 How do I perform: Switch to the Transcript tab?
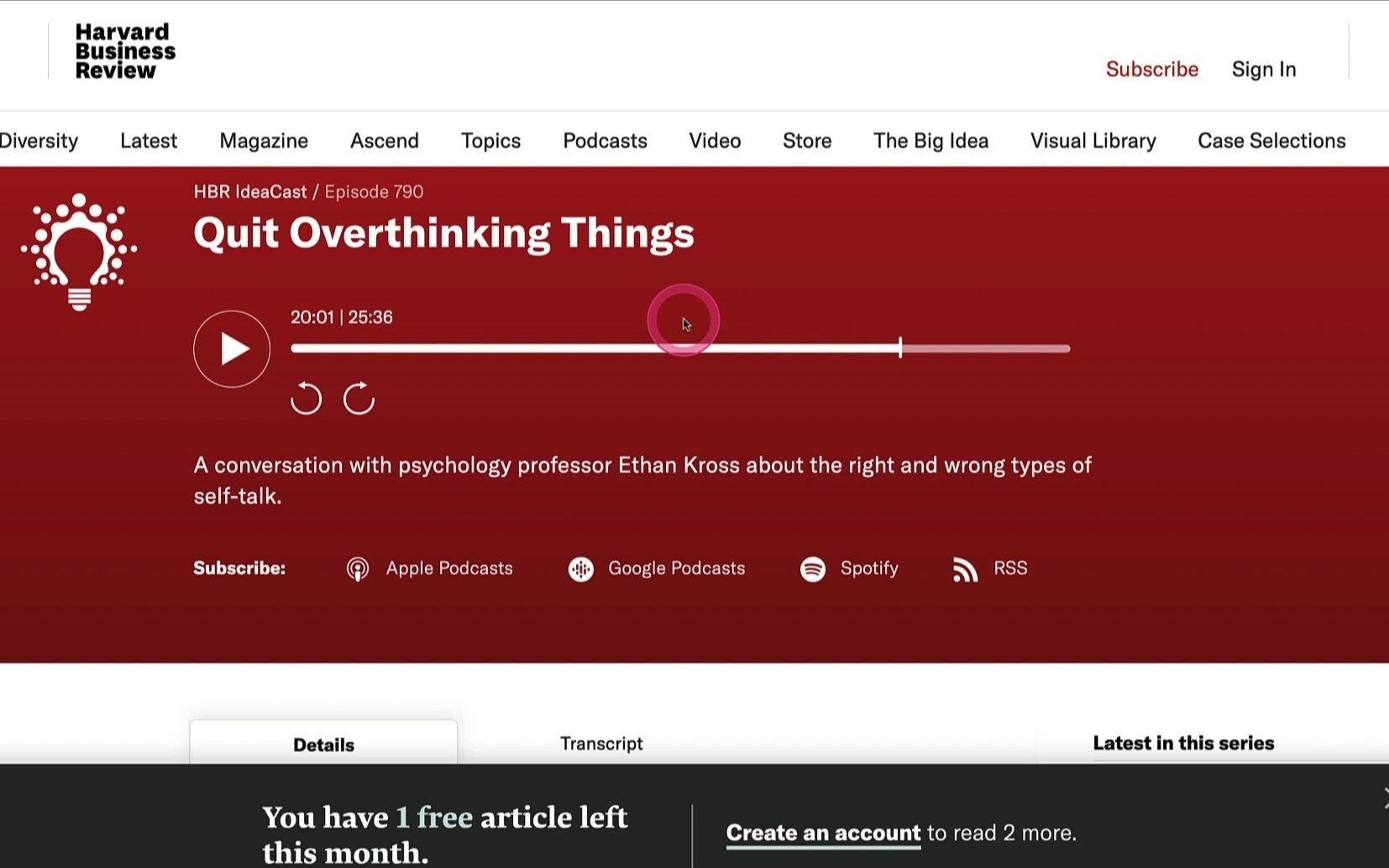pos(601,744)
